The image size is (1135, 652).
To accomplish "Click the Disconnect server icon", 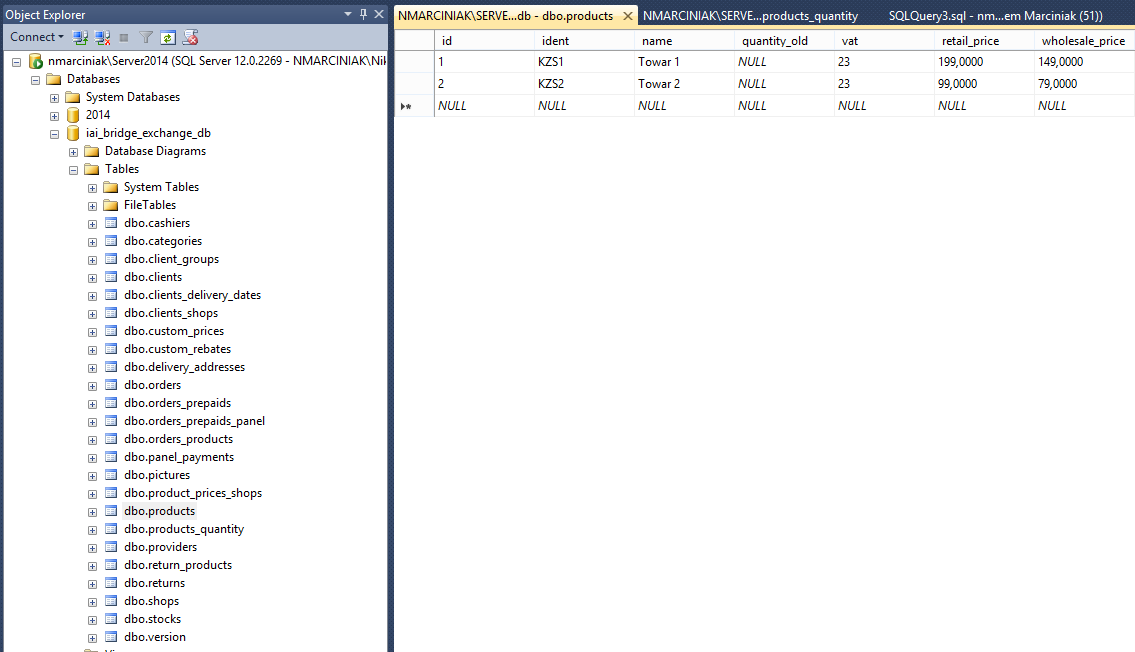I will pos(102,37).
